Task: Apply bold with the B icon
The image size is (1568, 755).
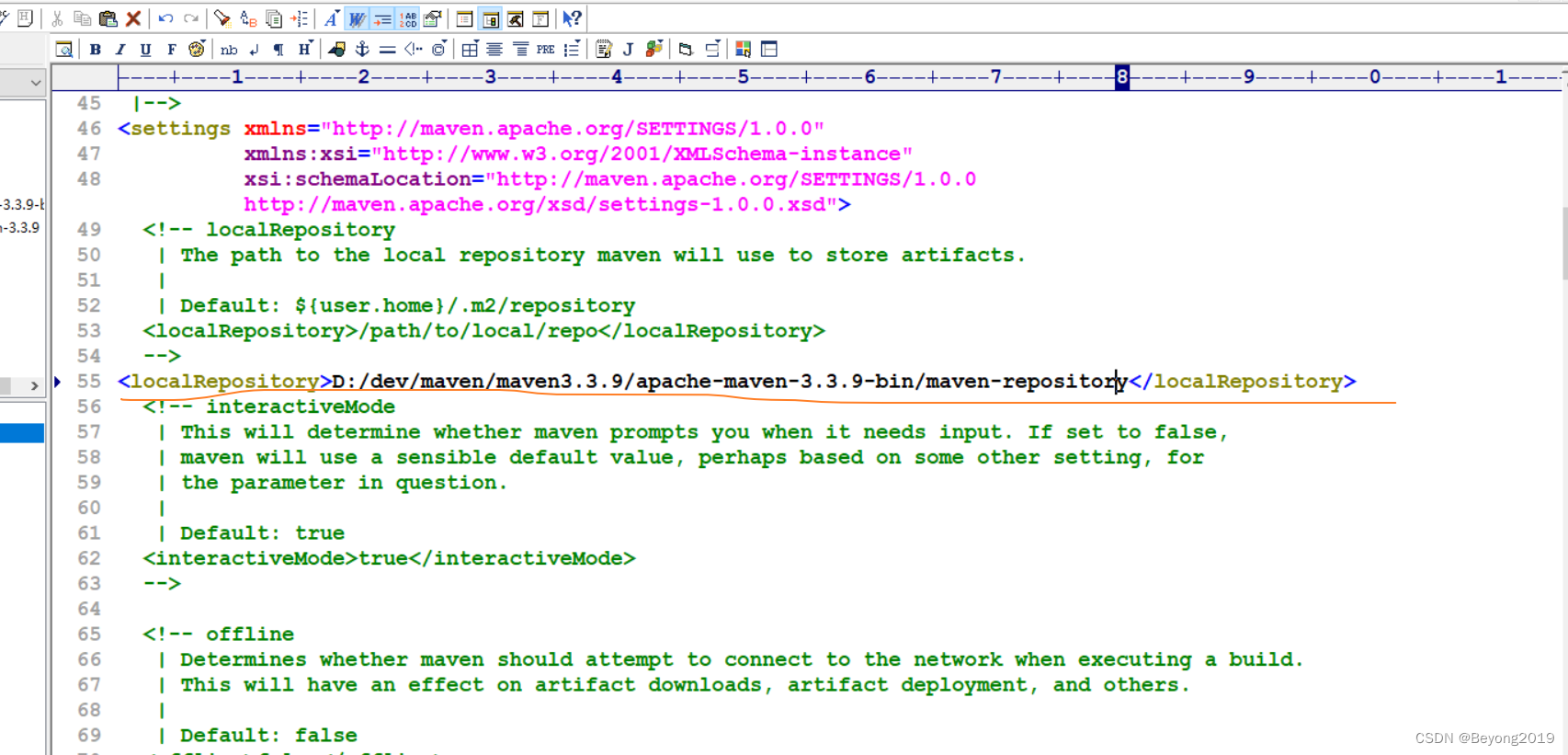Action: coord(95,49)
